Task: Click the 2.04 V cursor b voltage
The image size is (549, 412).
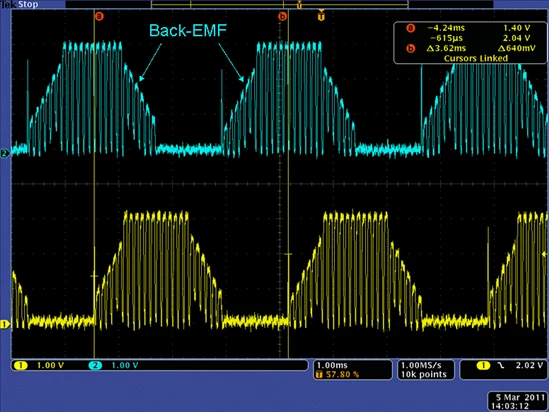Action: click(x=517, y=38)
